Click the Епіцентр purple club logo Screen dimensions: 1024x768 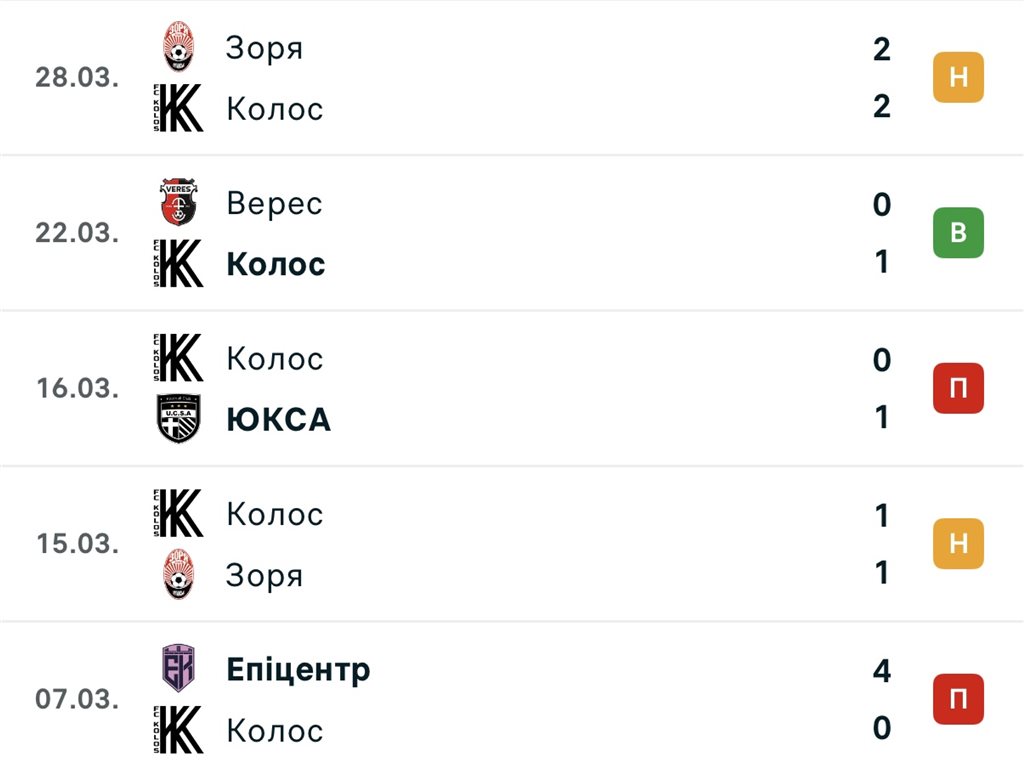[x=180, y=669]
